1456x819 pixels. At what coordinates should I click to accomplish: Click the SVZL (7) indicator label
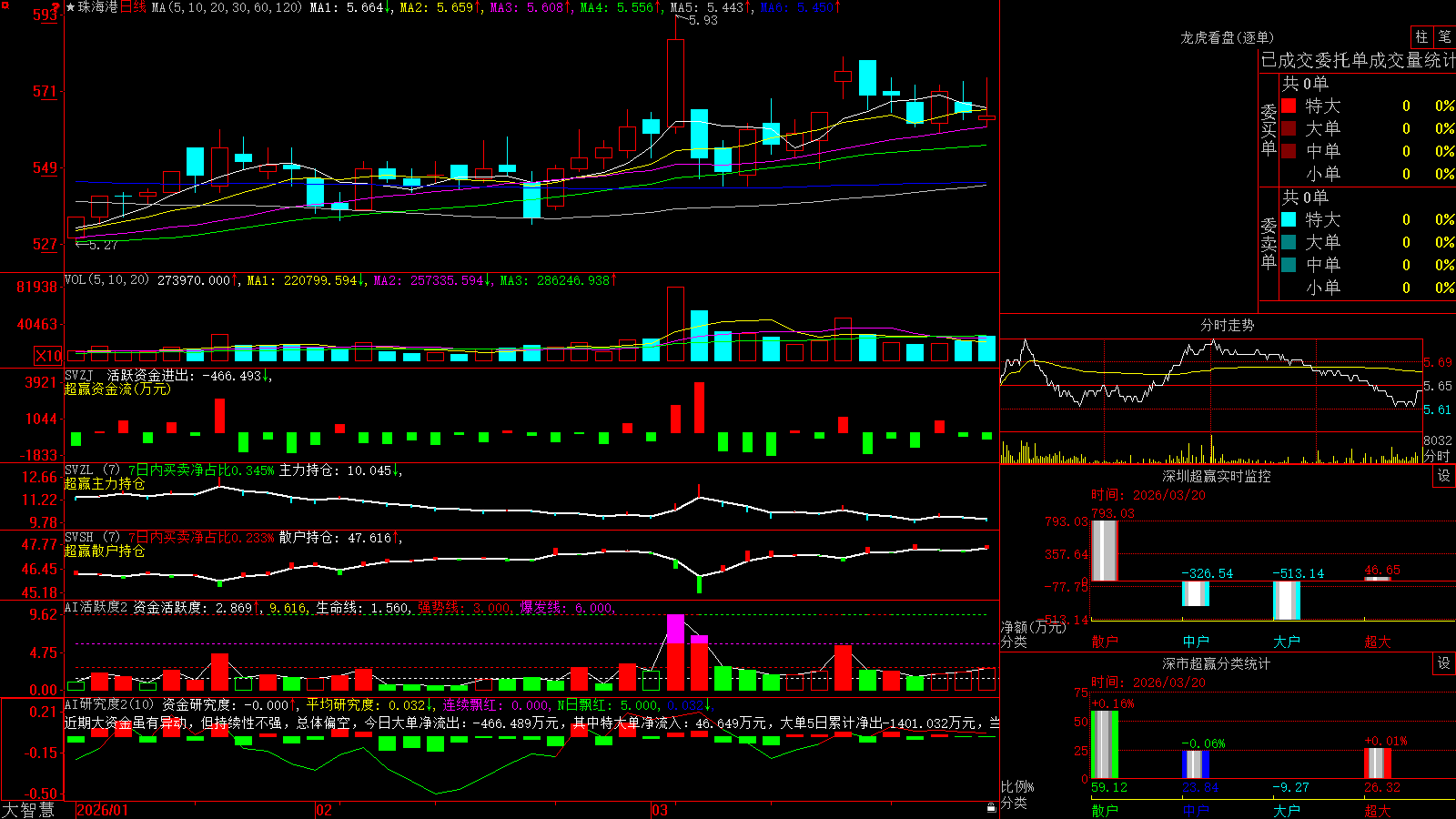pos(92,470)
